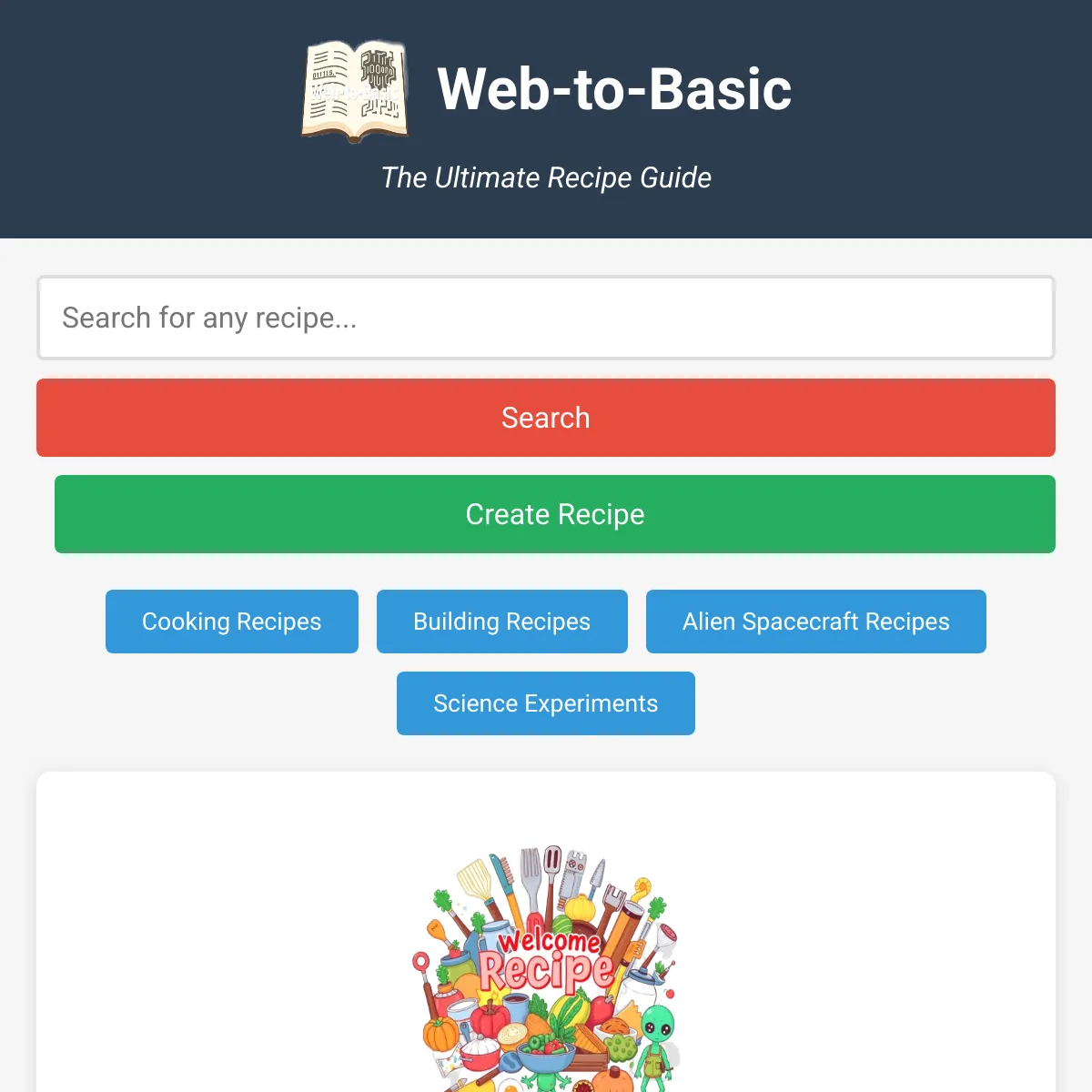Click into the recipe search field
The width and height of the screenshot is (1092, 1092).
coord(546,318)
